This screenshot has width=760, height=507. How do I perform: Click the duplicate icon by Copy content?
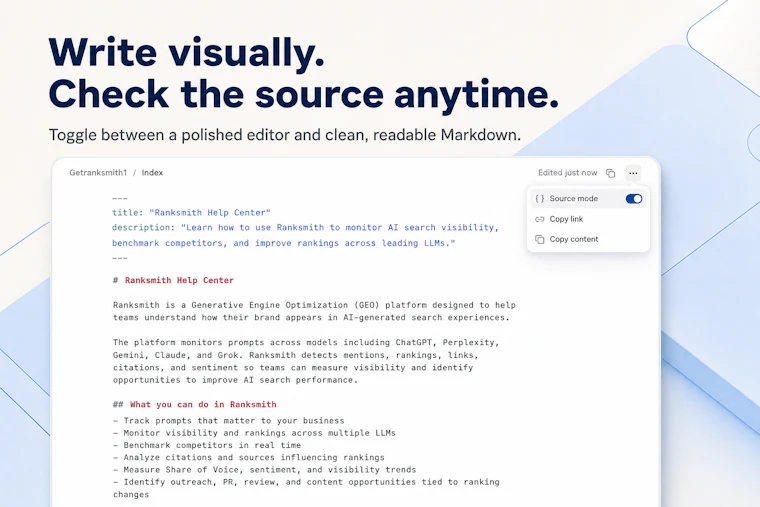point(539,239)
